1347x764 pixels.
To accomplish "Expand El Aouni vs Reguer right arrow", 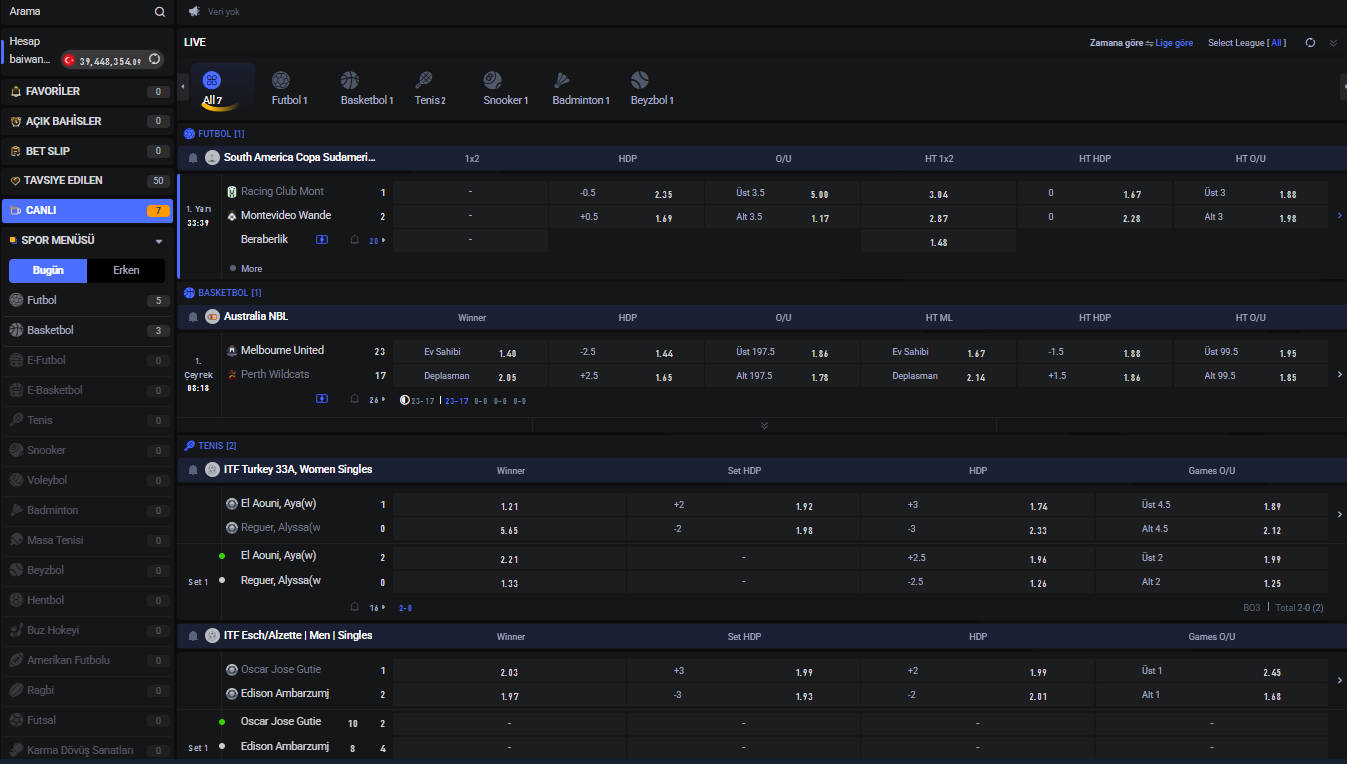I will coord(1339,514).
